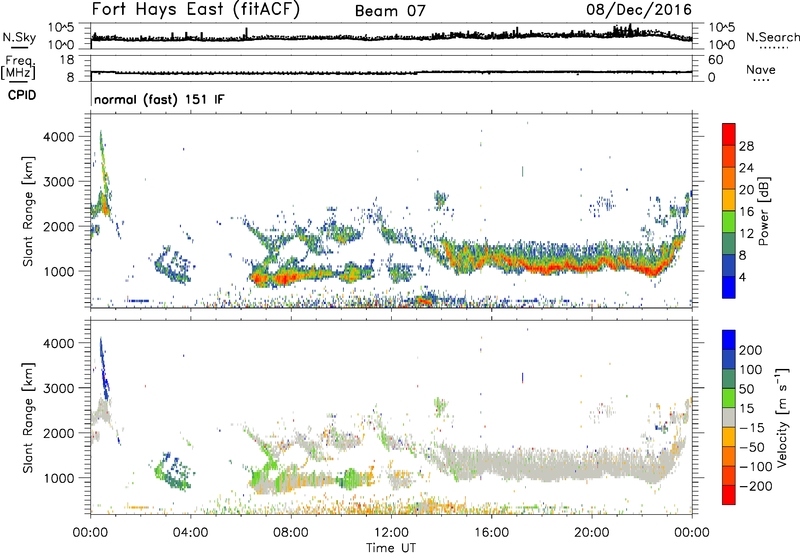Screen dimensions: 800x554
Task: Select the "N.Sky" axis label
Action: 19,37
